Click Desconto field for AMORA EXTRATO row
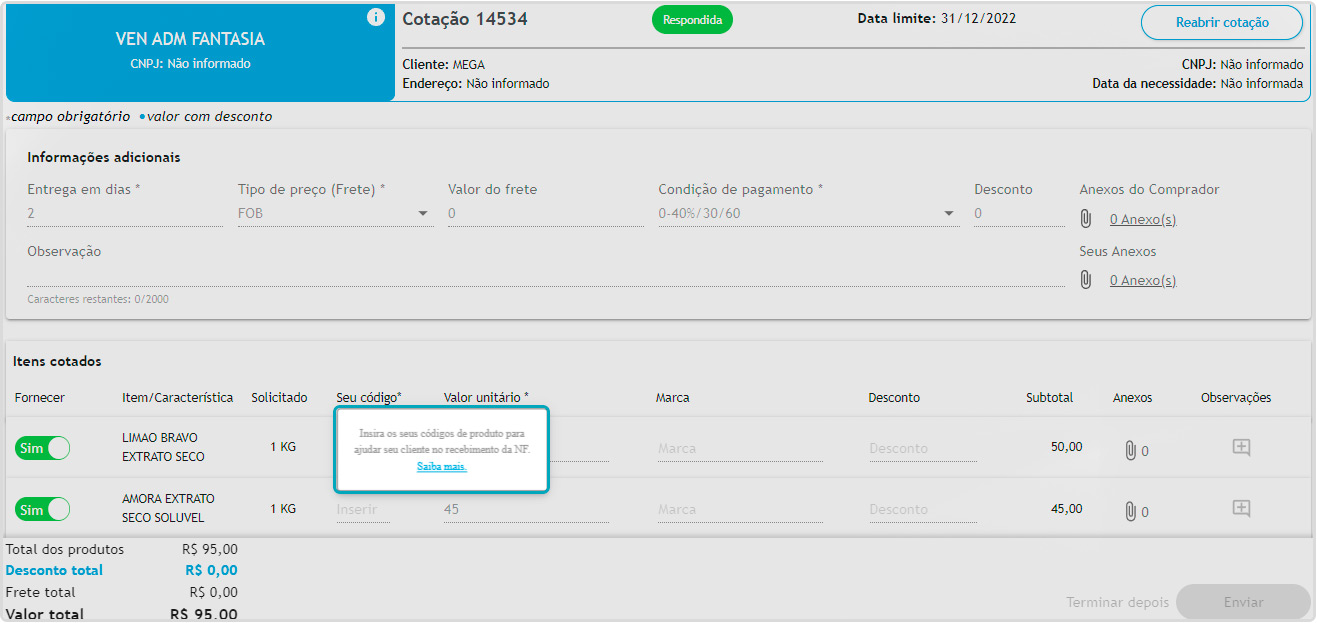The image size is (1317, 623). click(x=921, y=510)
